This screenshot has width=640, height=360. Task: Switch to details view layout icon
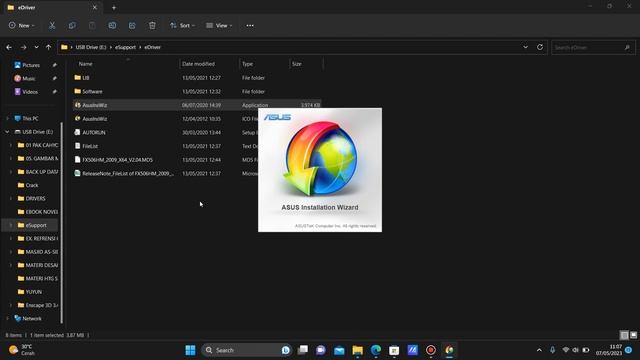(x=624, y=335)
